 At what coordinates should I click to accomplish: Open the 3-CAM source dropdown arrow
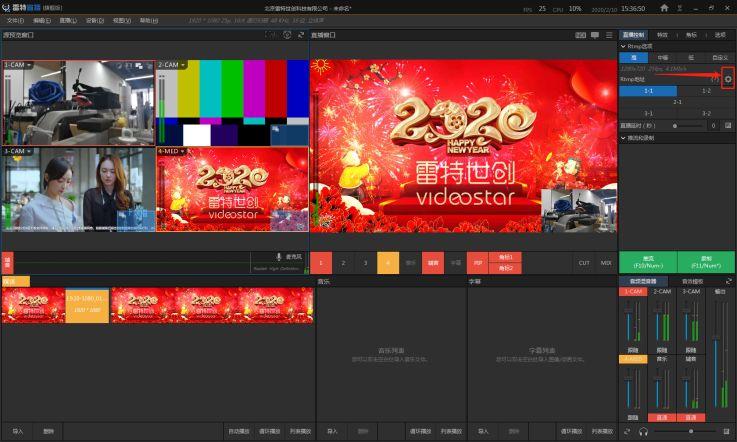pyautogui.click(x=29, y=151)
